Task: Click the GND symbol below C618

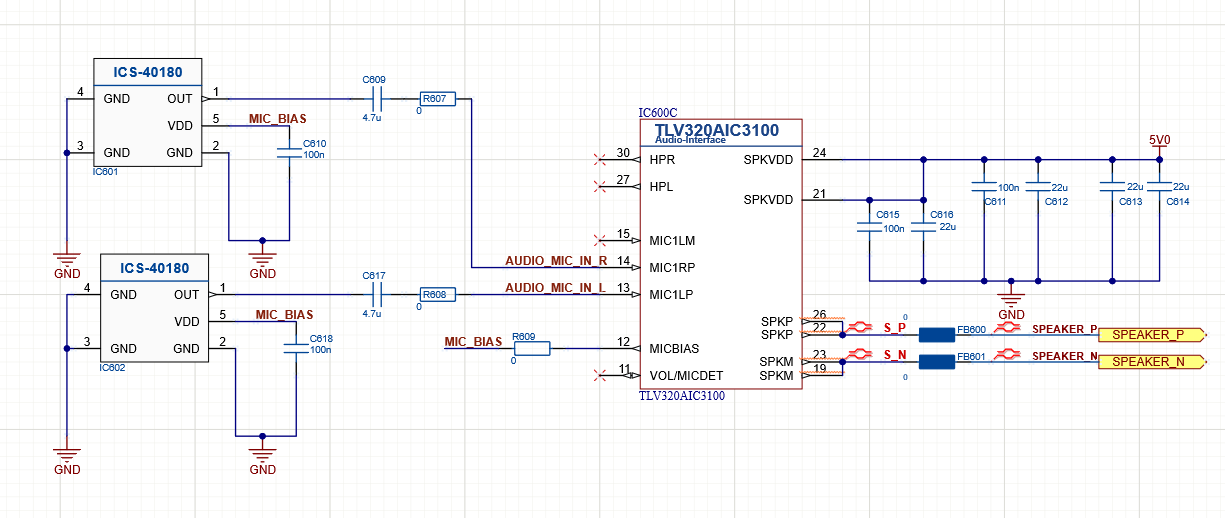Action: [263, 457]
